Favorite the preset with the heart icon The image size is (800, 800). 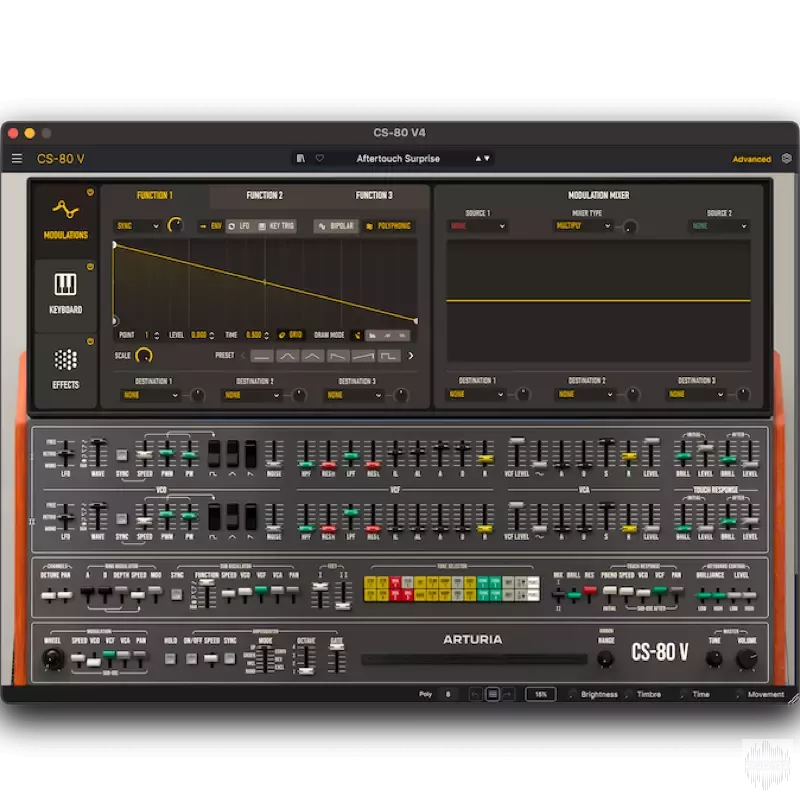319,158
